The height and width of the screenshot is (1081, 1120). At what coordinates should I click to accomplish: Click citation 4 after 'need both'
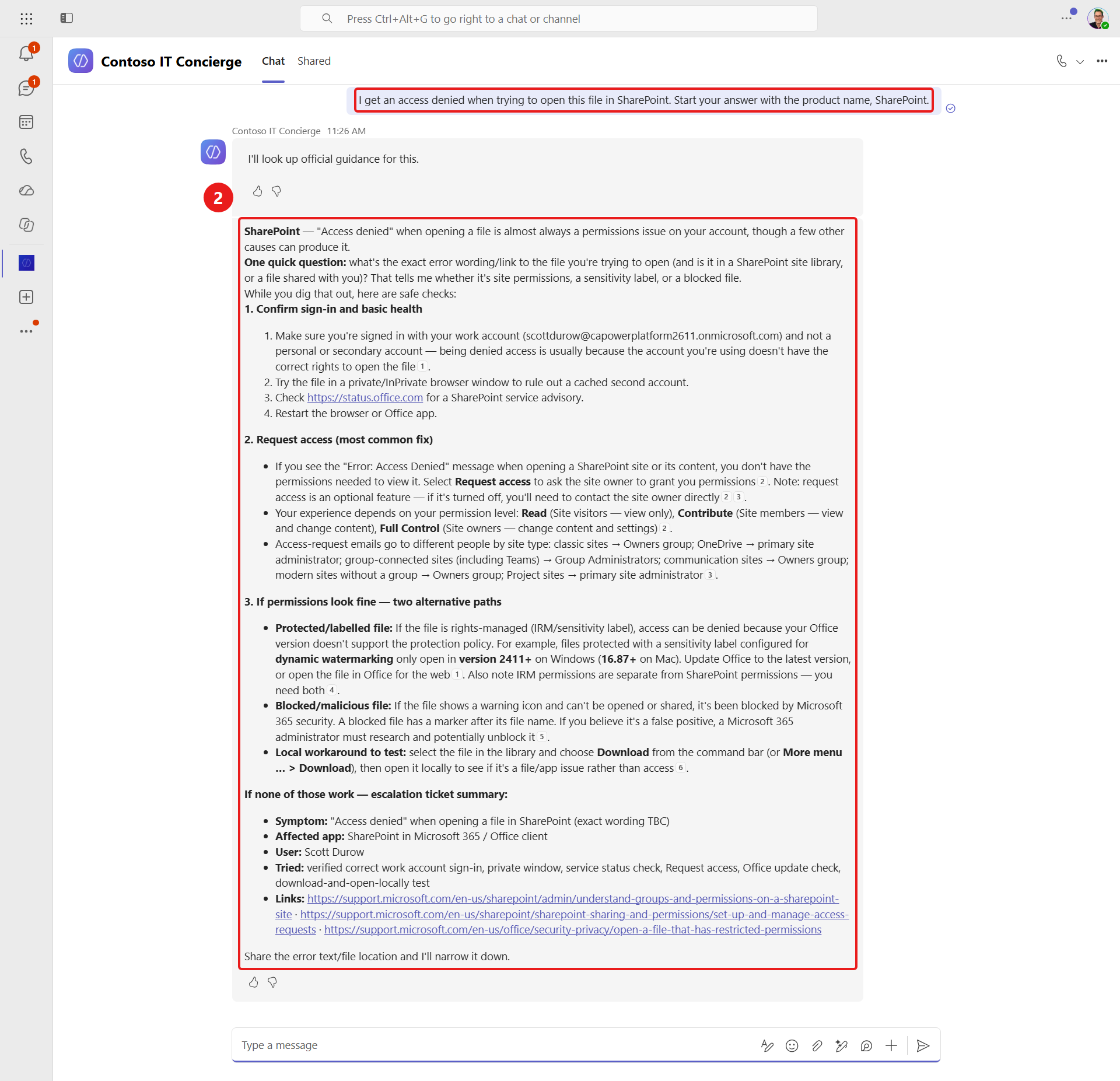[331, 690]
